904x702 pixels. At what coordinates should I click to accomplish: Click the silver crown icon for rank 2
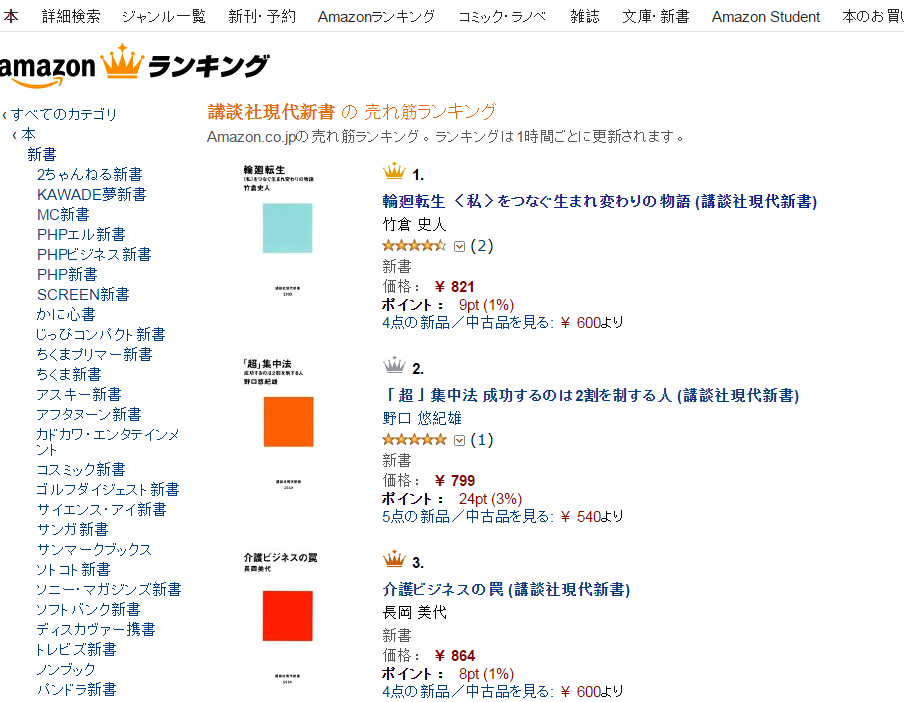(x=394, y=365)
